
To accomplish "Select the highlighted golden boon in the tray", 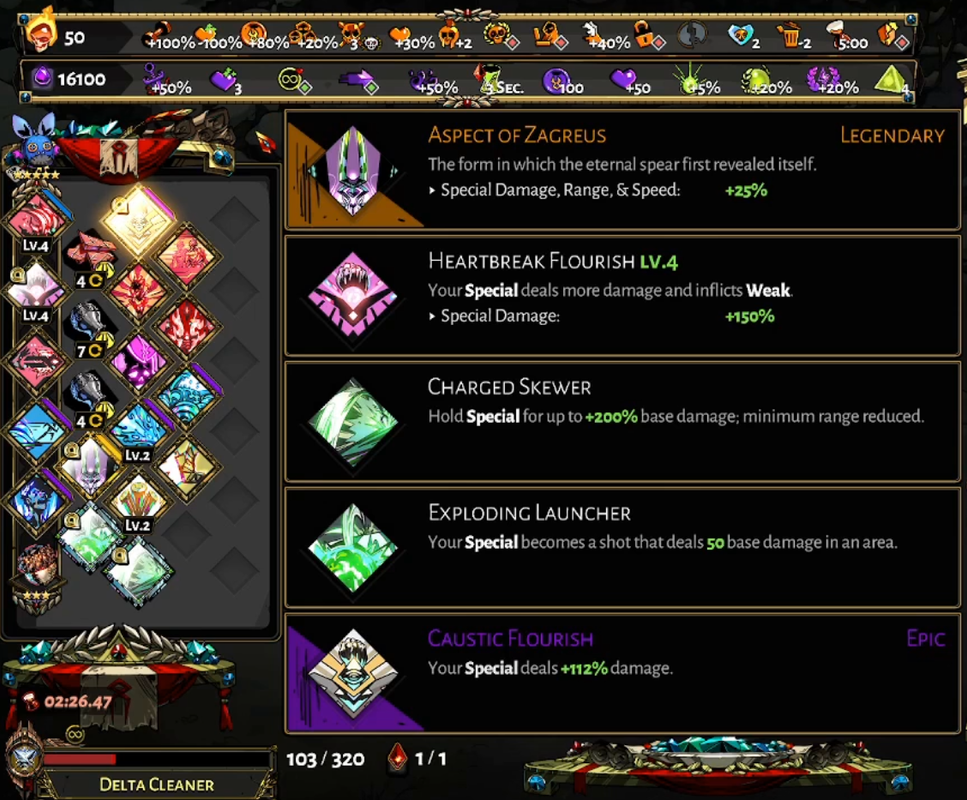I will pyautogui.click(x=139, y=221).
